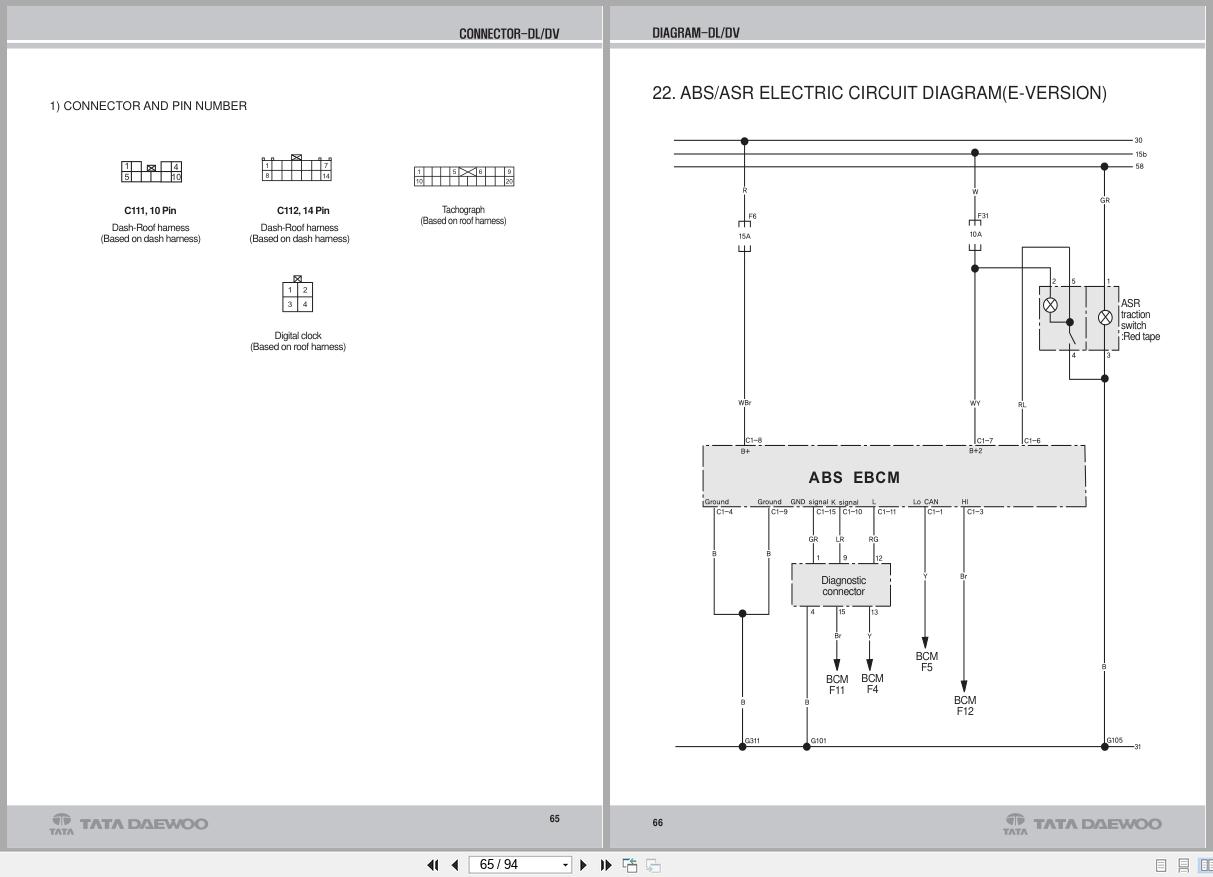This screenshot has width=1213, height=877.
Task: Click the next view navigation icon
Action: coord(651,864)
